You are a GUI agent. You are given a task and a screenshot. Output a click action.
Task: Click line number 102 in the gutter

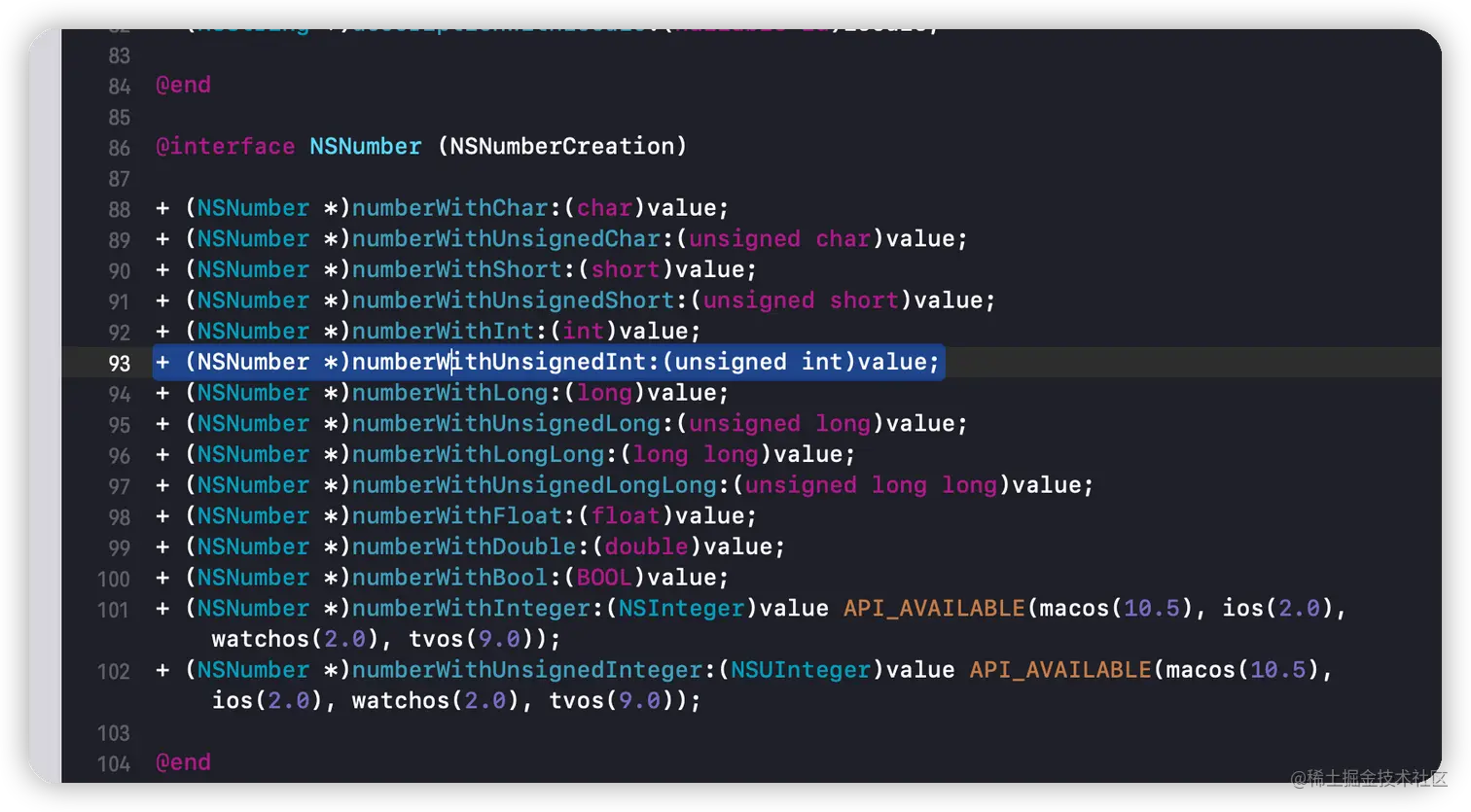click(113, 672)
